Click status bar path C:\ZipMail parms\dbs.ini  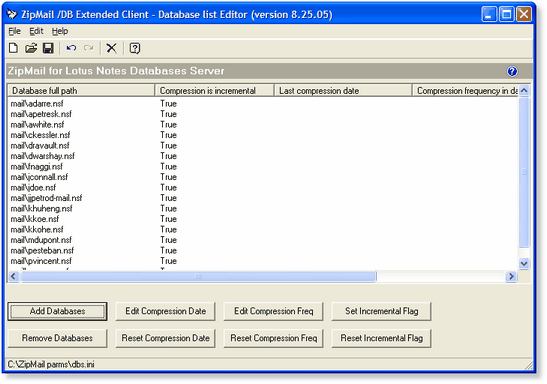pos(51,364)
